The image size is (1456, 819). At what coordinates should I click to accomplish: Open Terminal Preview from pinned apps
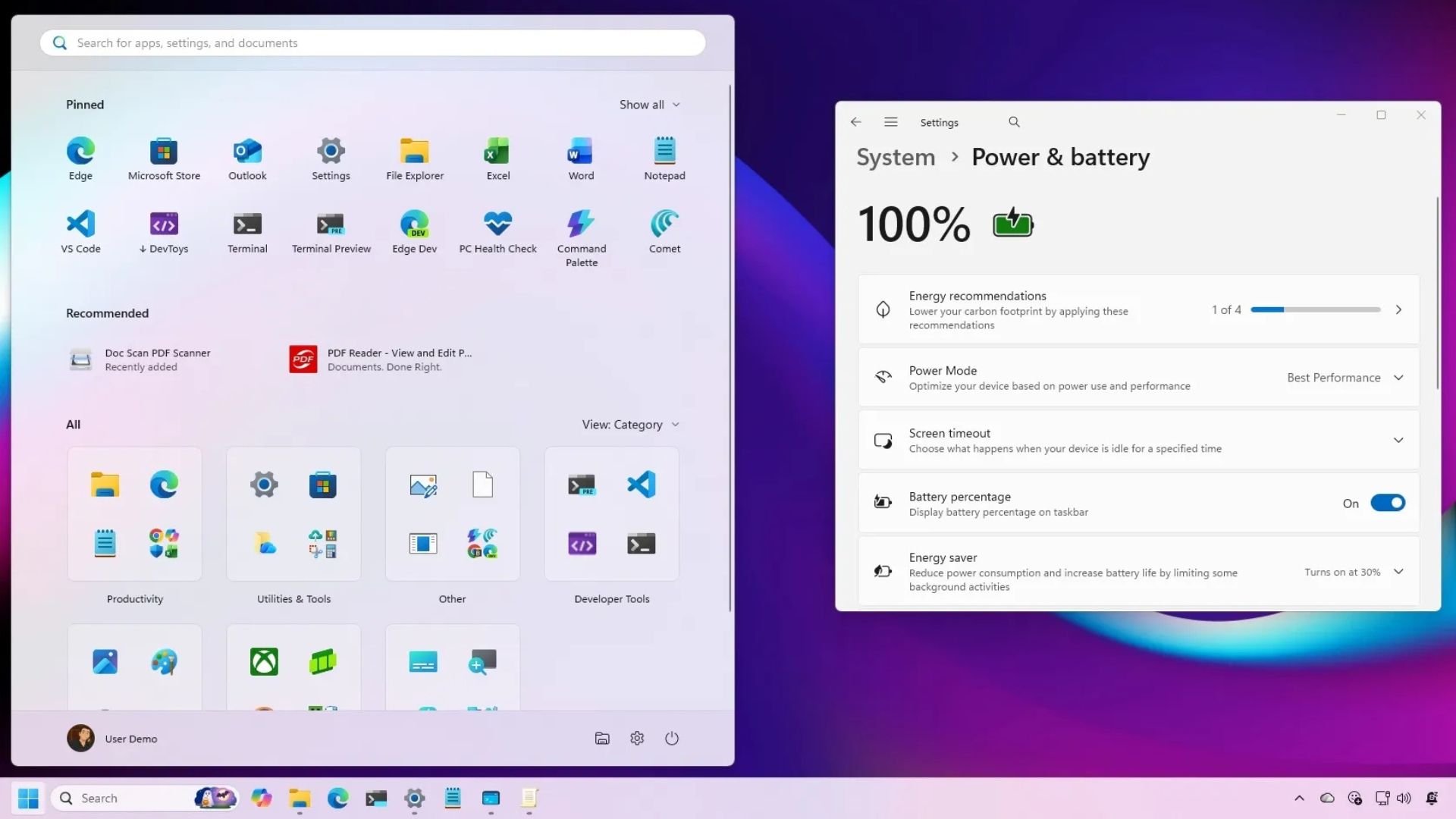point(331,231)
